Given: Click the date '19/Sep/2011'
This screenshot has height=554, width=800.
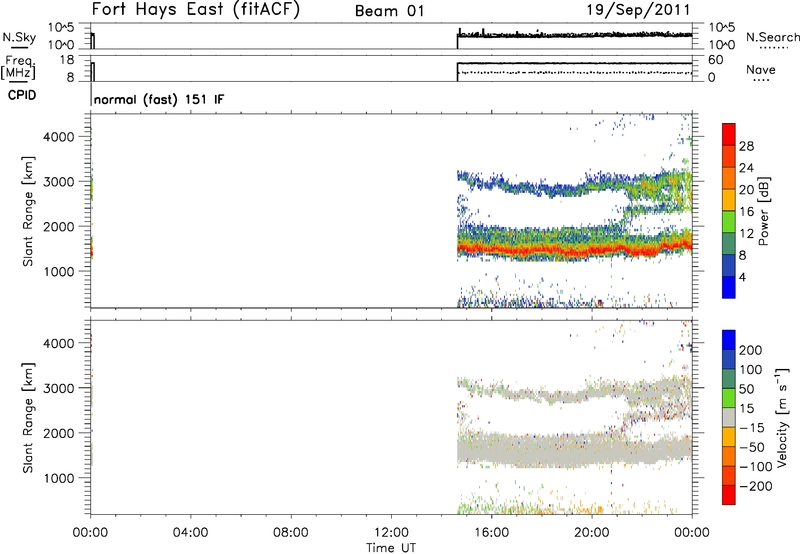Looking at the screenshot, I should 638,10.
